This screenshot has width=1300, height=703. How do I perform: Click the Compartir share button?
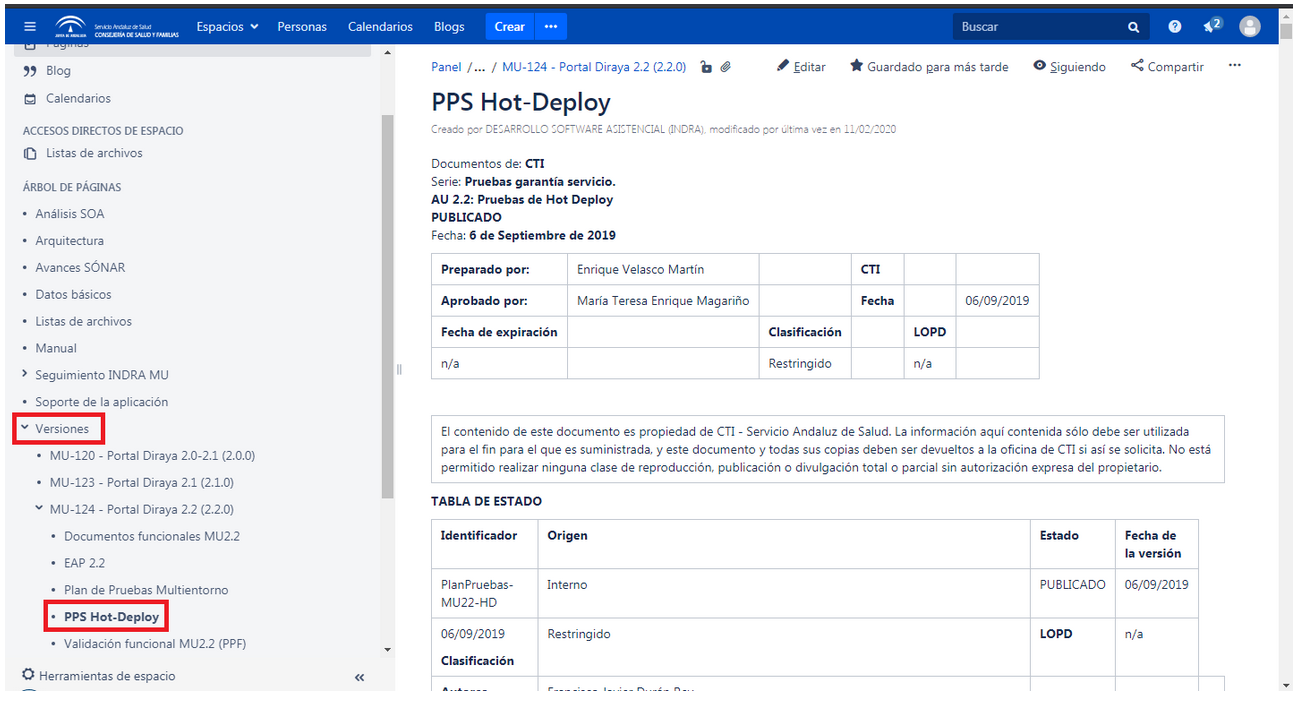[1167, 67]
